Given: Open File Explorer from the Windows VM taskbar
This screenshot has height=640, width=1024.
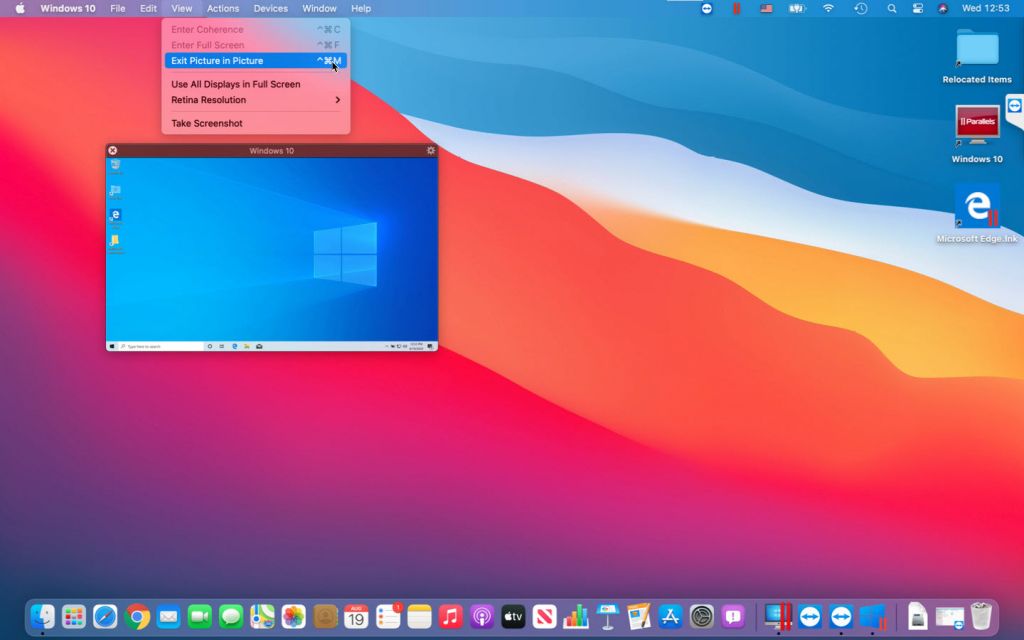Looking at the screenshot, I should (x=246, y=345).
